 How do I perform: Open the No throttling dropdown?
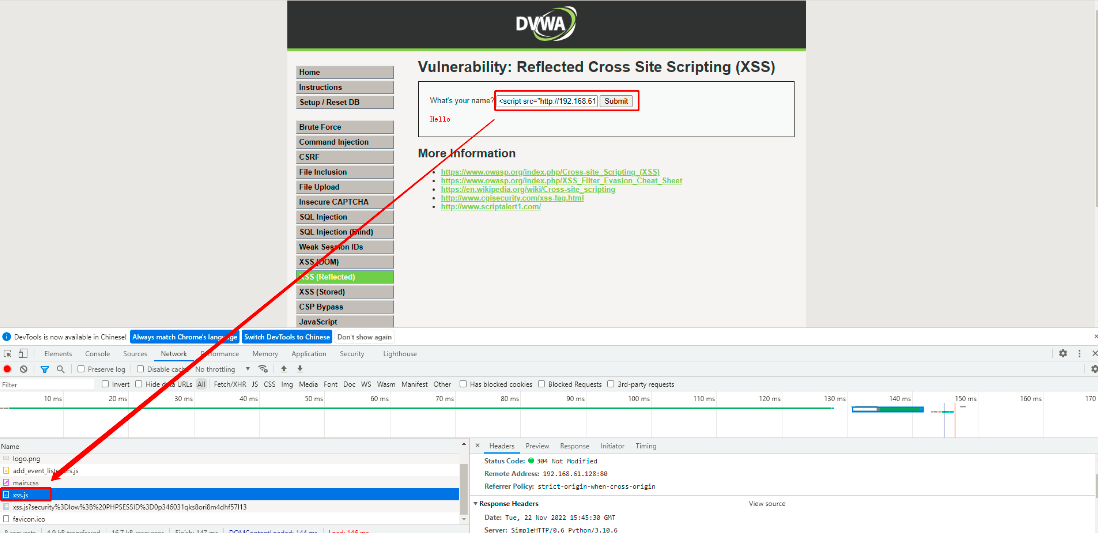[x=223, y=369]
